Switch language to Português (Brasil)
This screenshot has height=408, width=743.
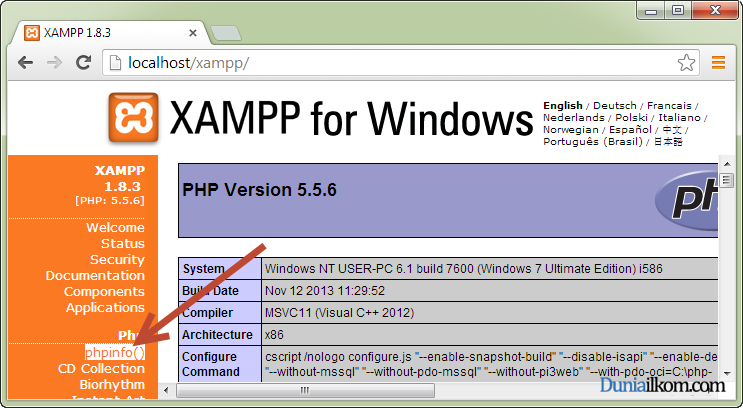(x=593, y=142)
